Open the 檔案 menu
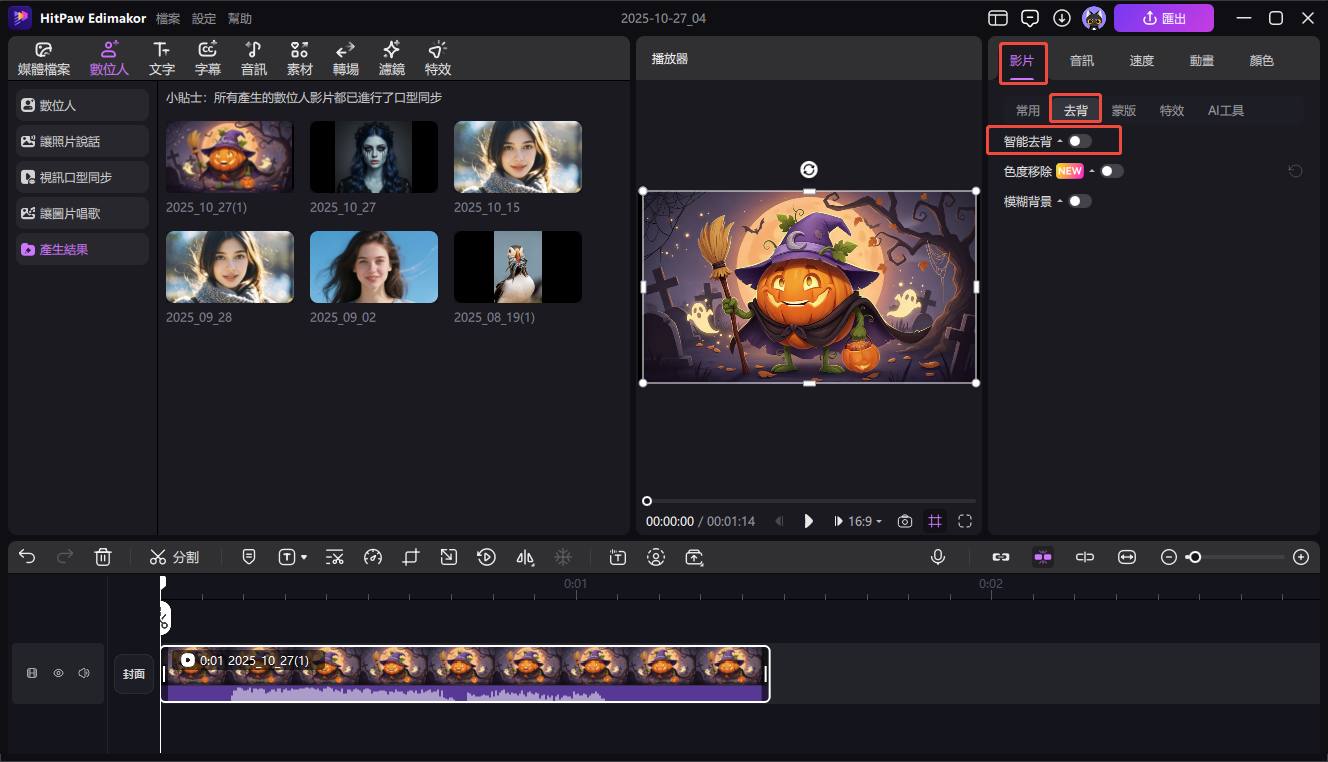This screenshot has width=1328, height=762. pos(168,19)
